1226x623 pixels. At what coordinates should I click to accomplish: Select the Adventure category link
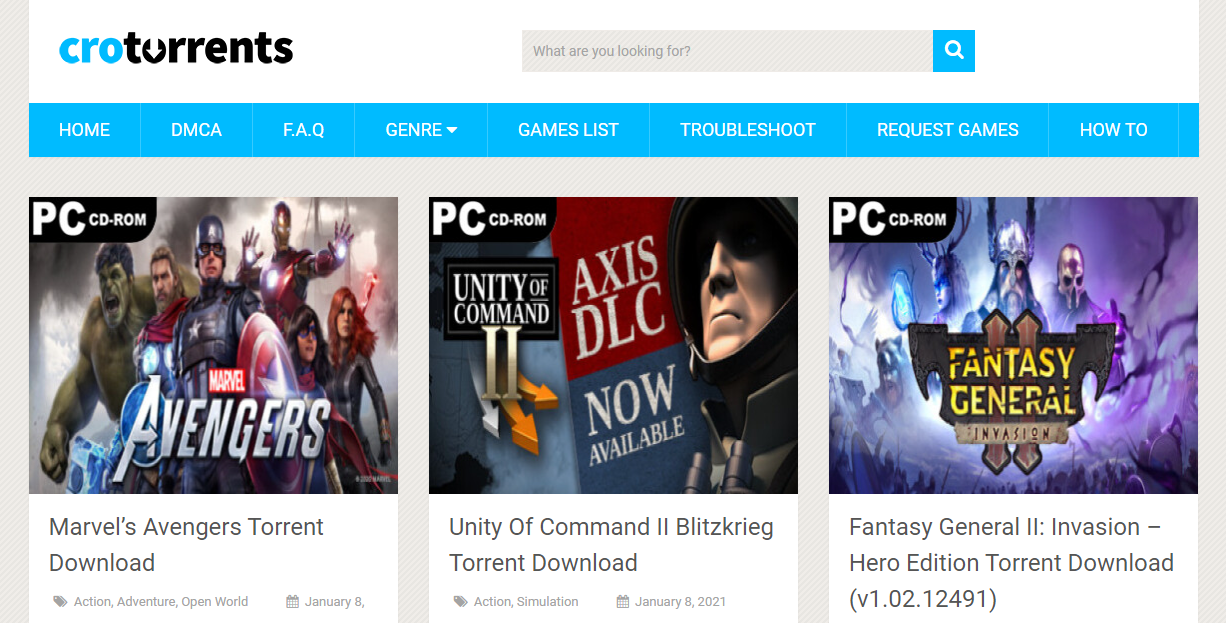[146, 602]
